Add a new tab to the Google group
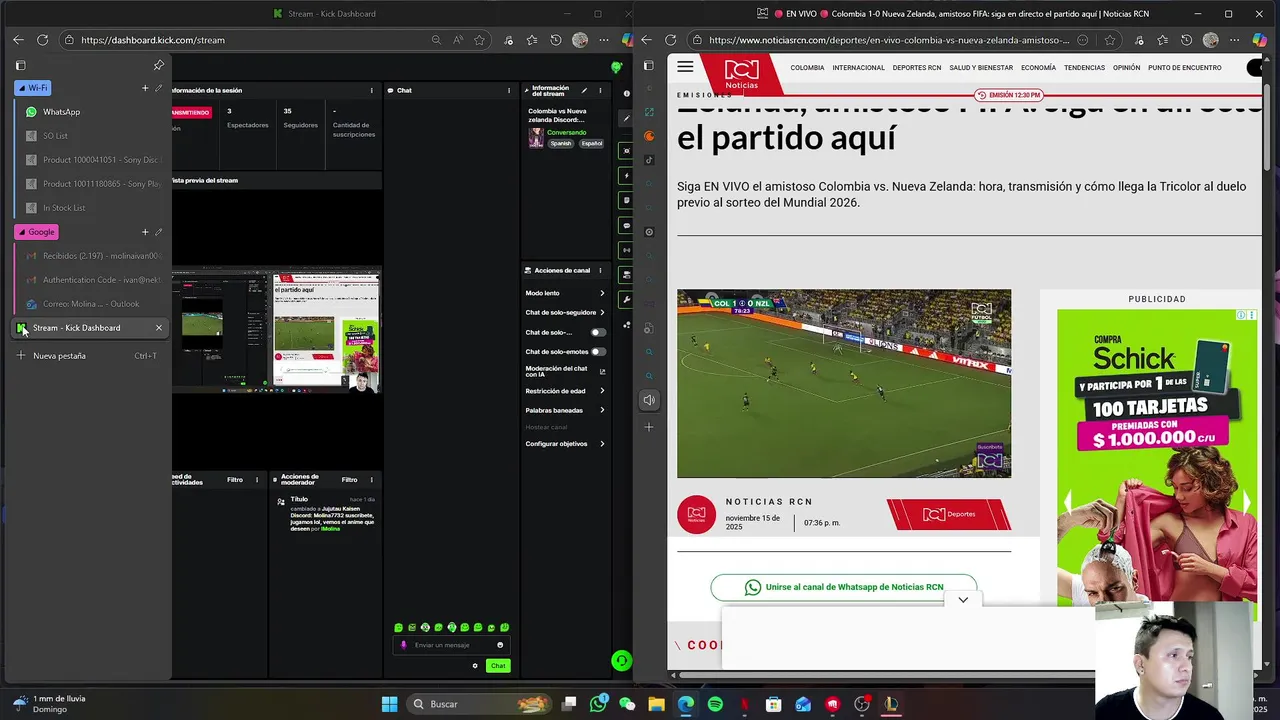Screen dimensions: 1280x720 [x=145, y=232]
